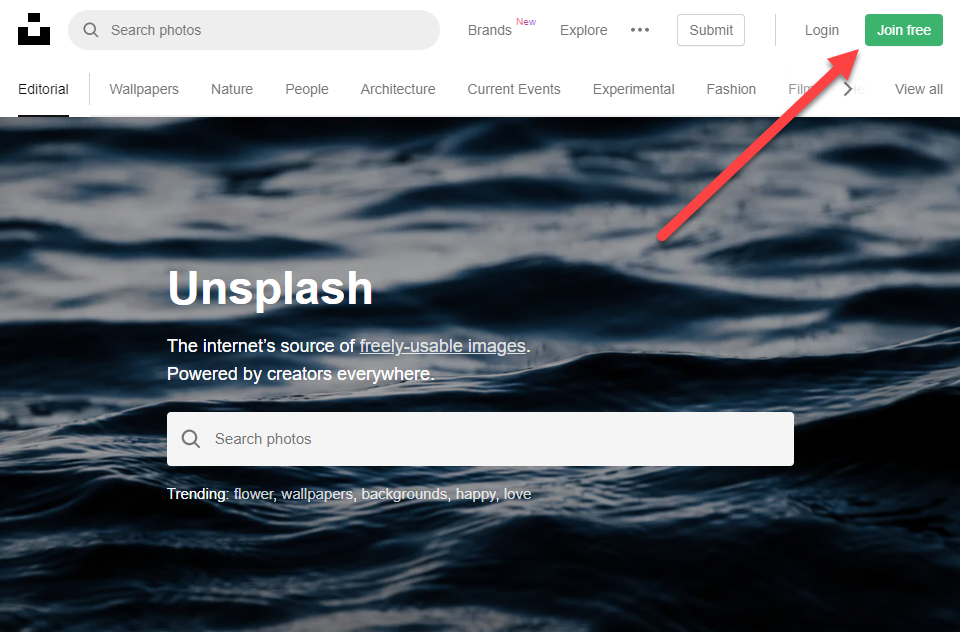Click the Powered by creators everywhere text
The image size is (960, 632).
[x=301, y=374]
